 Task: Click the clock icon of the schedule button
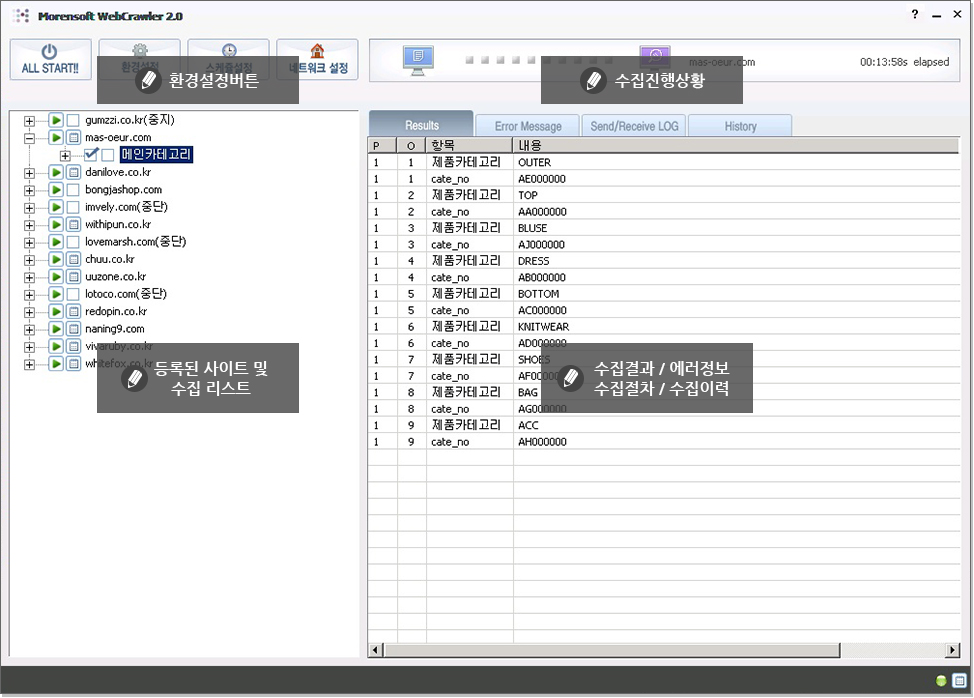coord(229,50)
